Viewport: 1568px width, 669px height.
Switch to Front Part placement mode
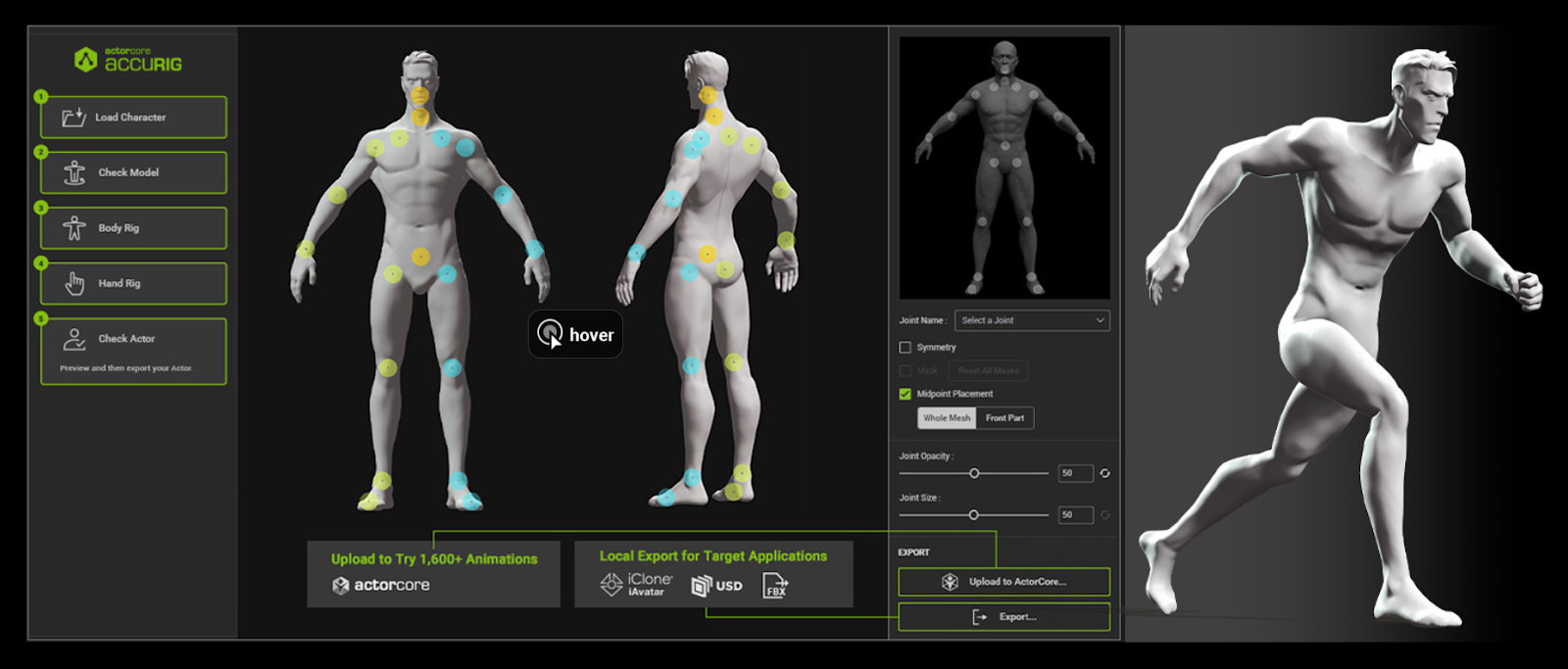(x=1004, y=418)
